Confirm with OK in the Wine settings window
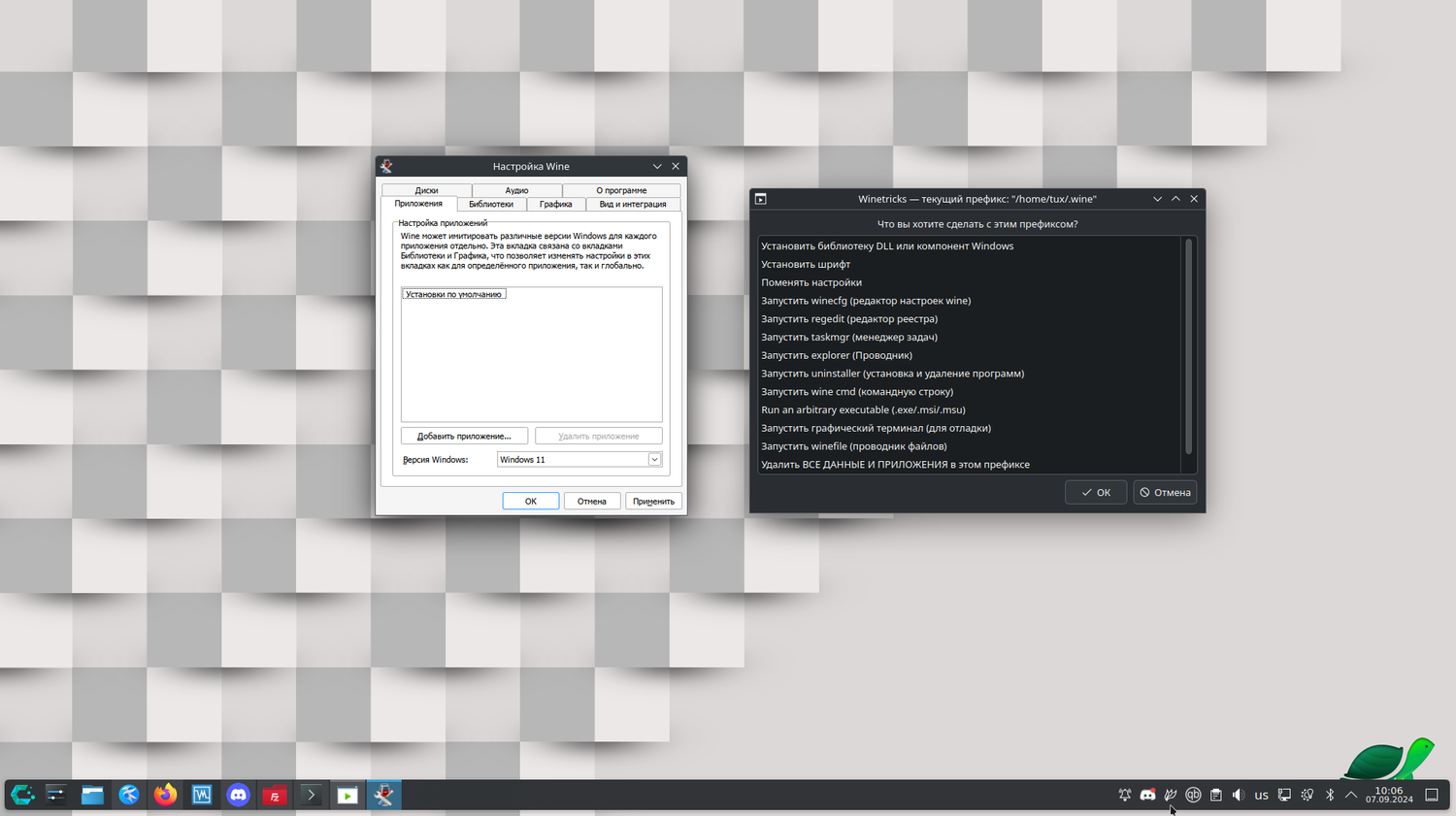The width and height of the screenshot is (1456, 816). pos(531,501)
